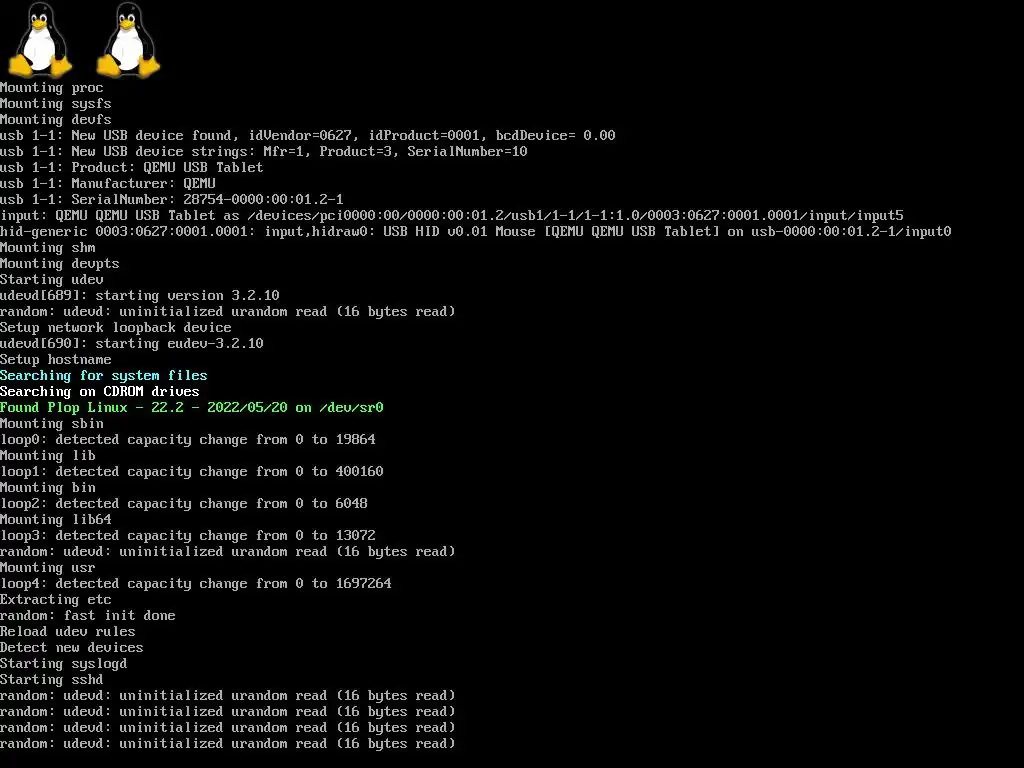Click the 'hid-generic 0003:0627:0001.0001' line
Screen dimensions: 1024x768
476,232
